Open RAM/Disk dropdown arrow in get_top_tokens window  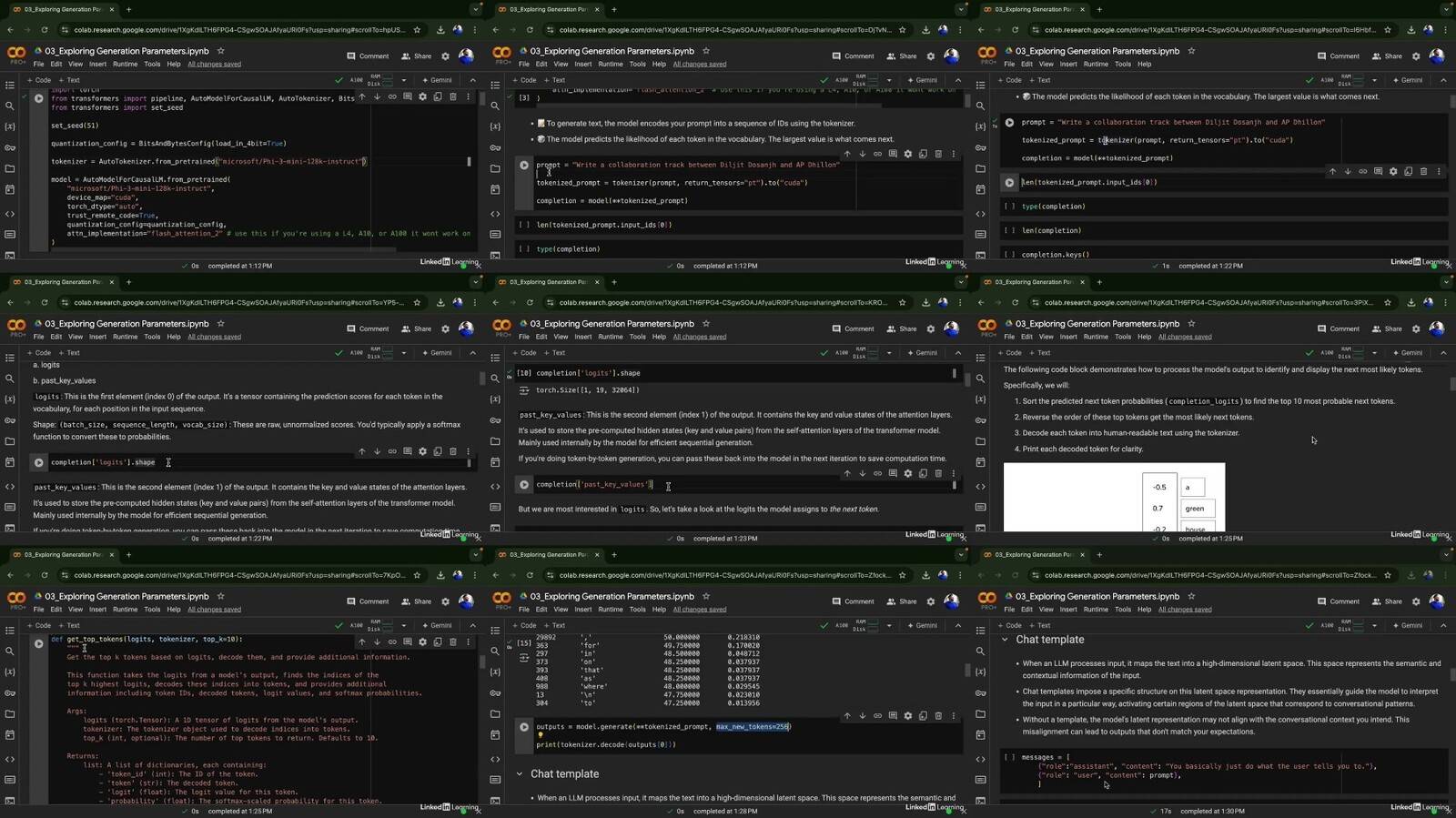pyautogui.click(x=404, y=625)
